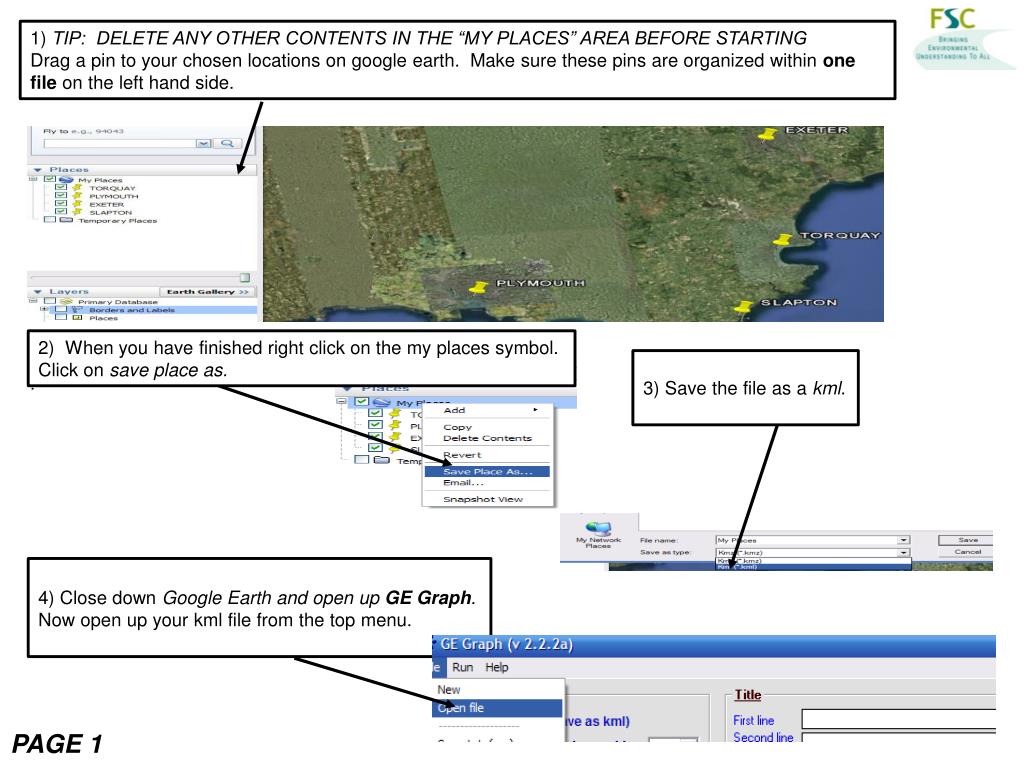Choose Delete Contents in context menu

coord(488,438)
